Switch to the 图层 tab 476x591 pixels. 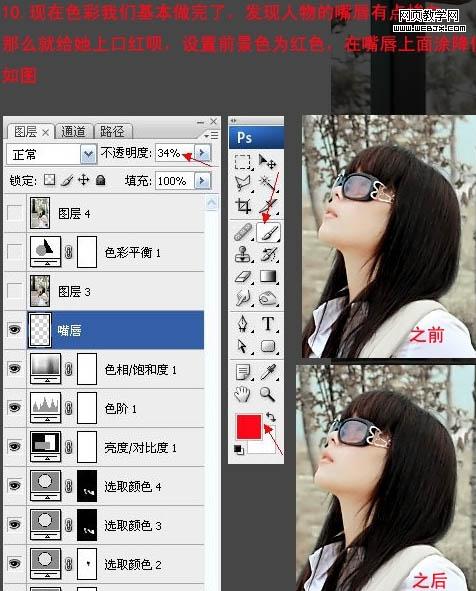(25, 132)
